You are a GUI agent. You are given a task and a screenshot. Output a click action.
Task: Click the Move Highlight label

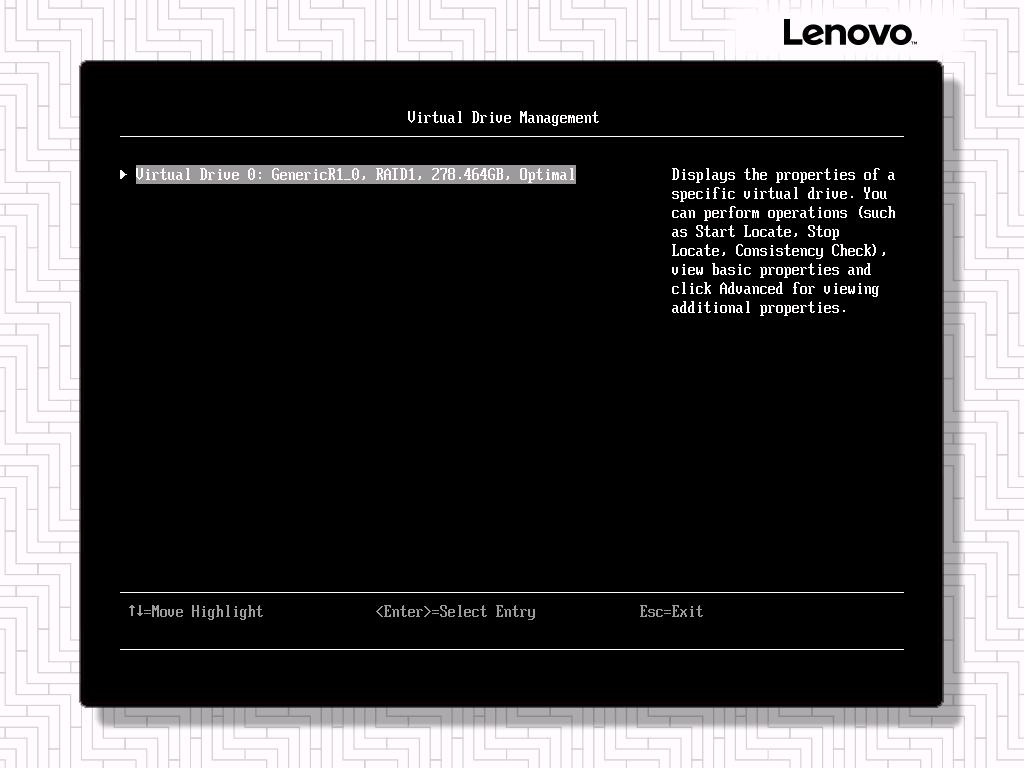207,611
